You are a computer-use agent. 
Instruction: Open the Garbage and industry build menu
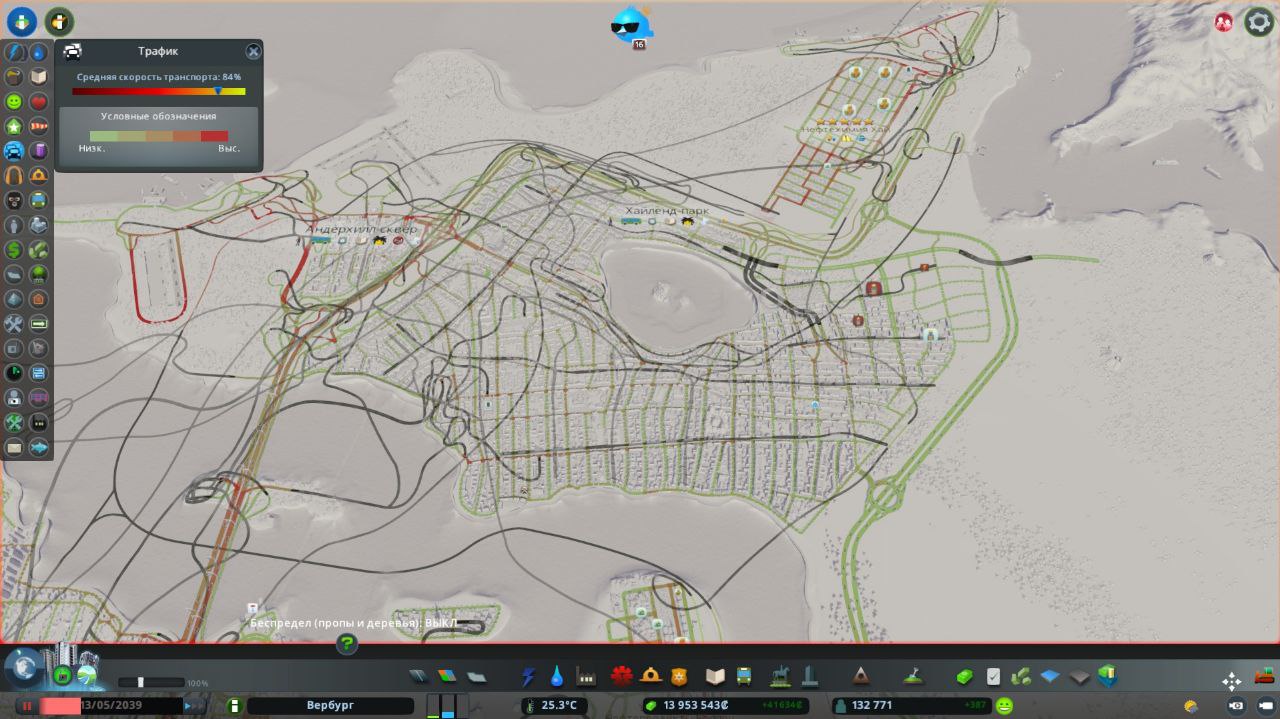tap(586, 677)
